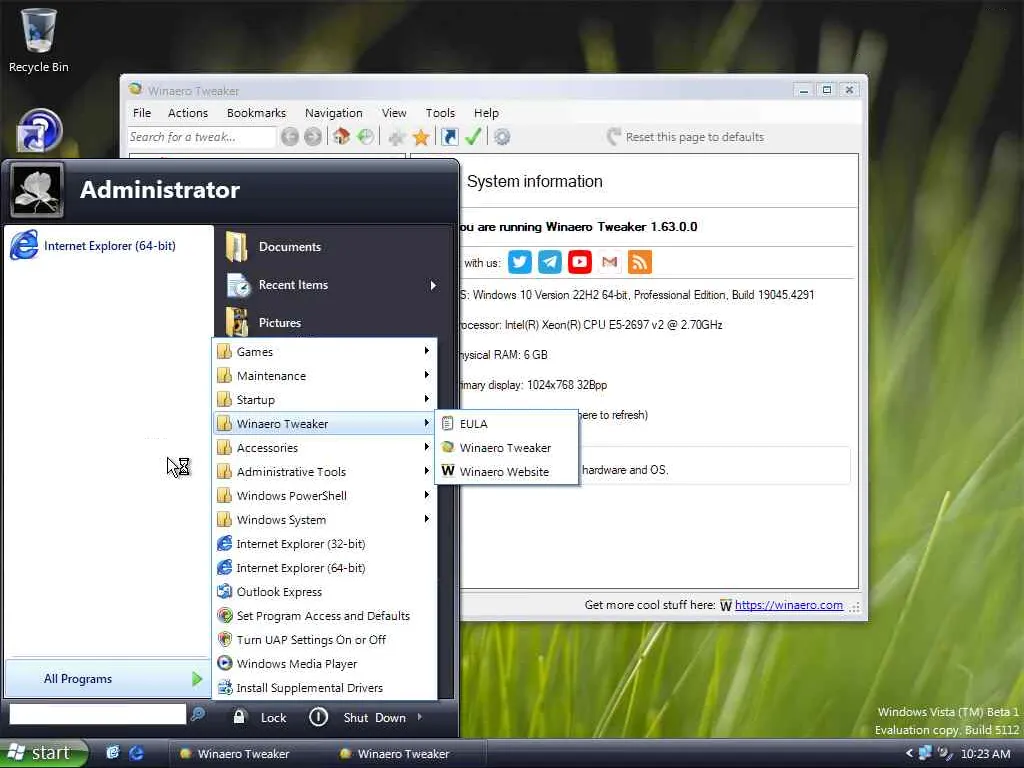Open Turn UAP Settings On or Off
Screen dimensions: 1024x768
[325, 639]
